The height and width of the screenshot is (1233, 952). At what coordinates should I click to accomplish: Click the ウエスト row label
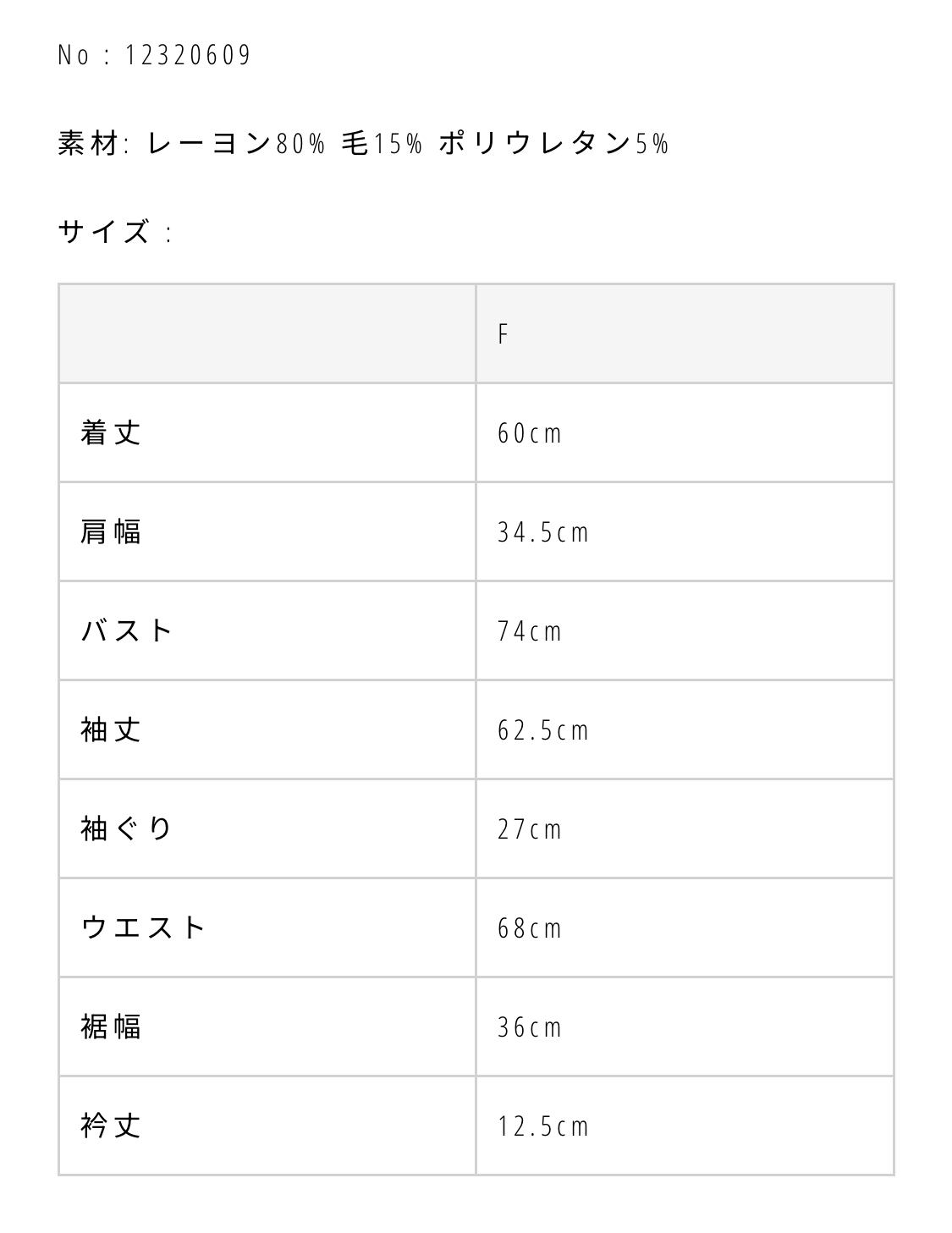pos(144,928)
